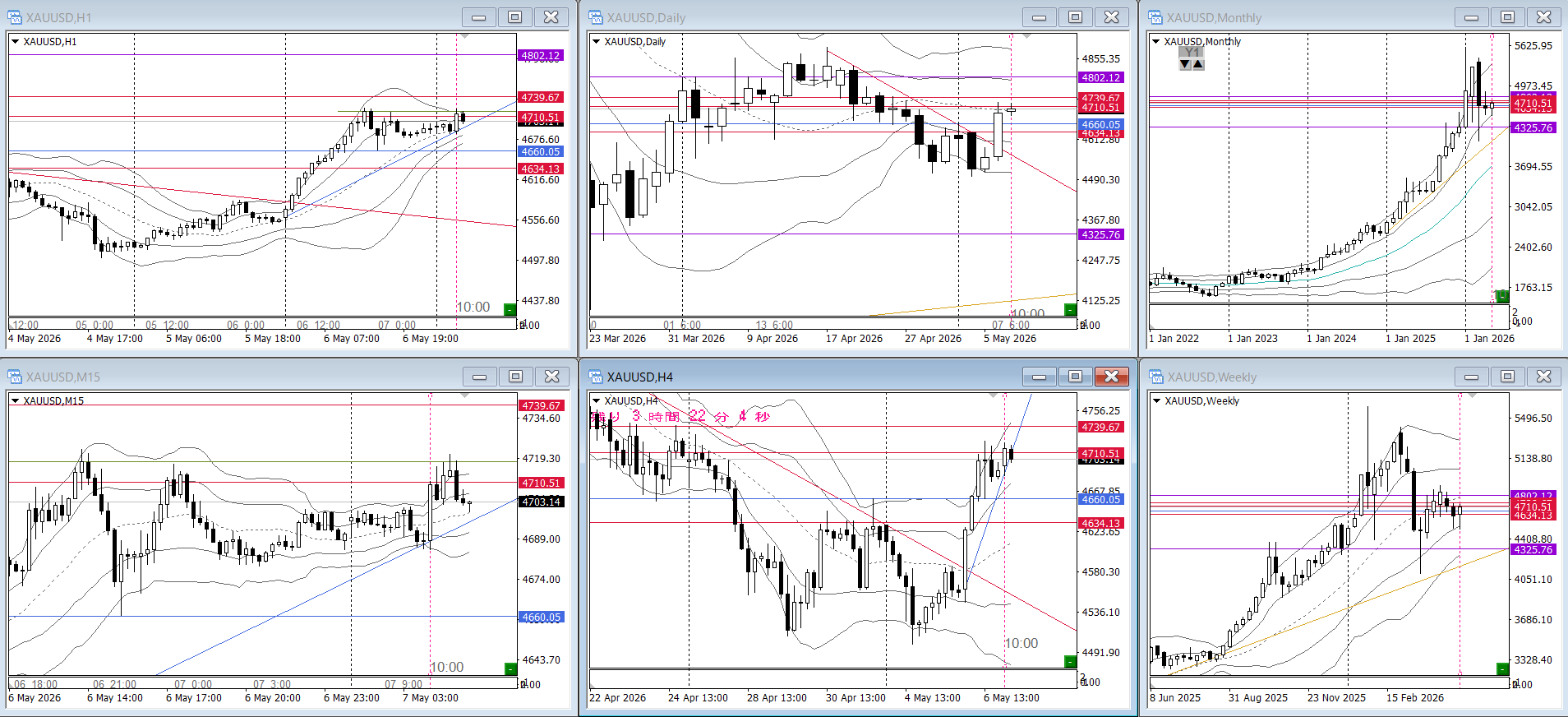Open the dropdown triangle beside XAUUSD,H1 label

[x=16, y=41]
